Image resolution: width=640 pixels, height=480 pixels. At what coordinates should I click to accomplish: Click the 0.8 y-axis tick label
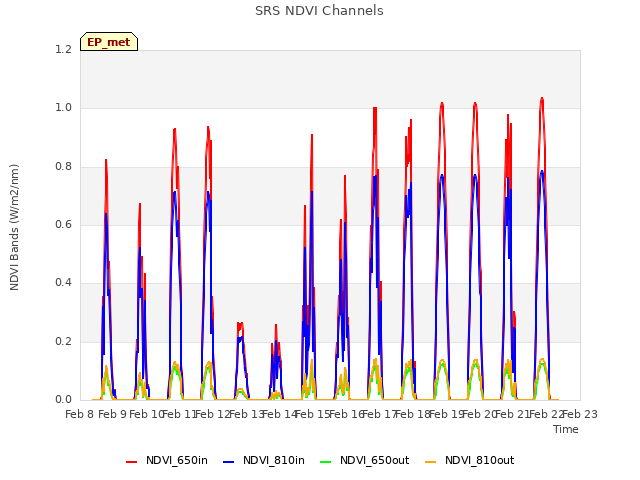click(x=64, y=167)
